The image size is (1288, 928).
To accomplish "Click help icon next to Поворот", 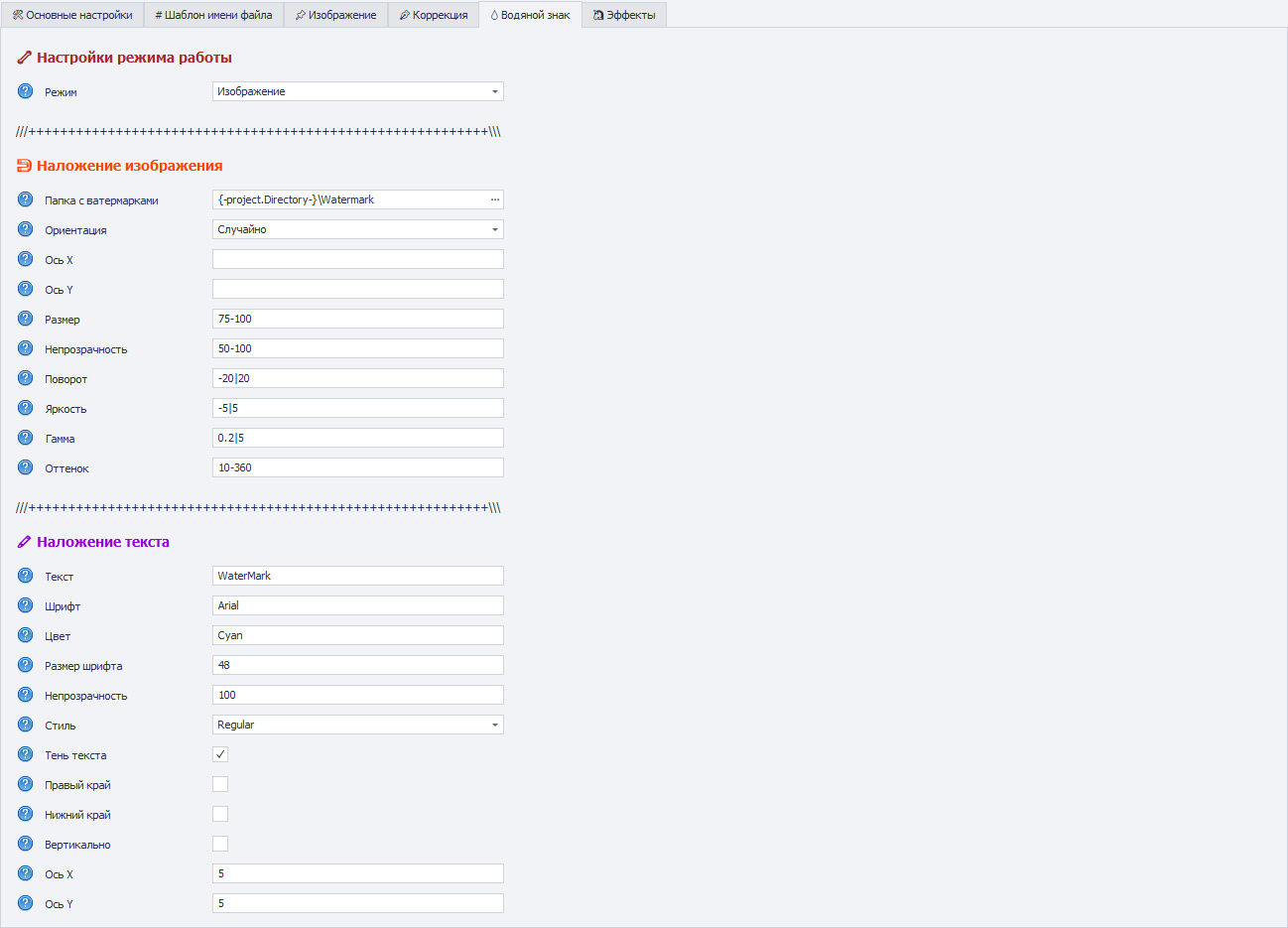I will click(26, 378).
